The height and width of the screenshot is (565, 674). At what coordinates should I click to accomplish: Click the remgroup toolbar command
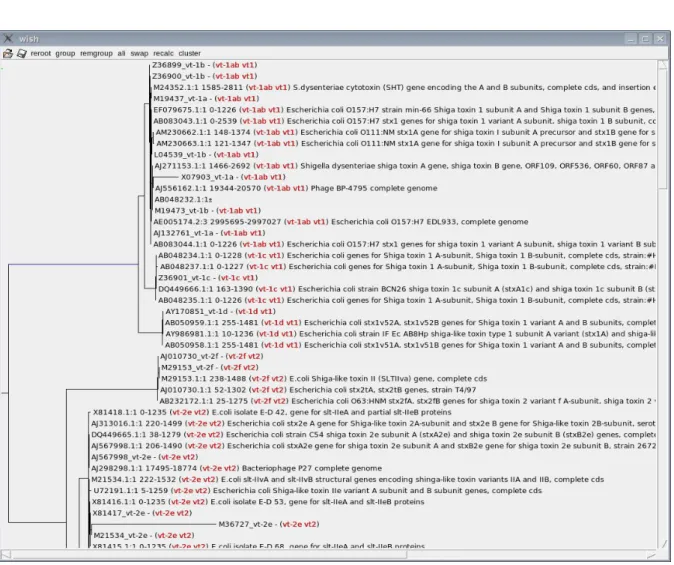96,53
